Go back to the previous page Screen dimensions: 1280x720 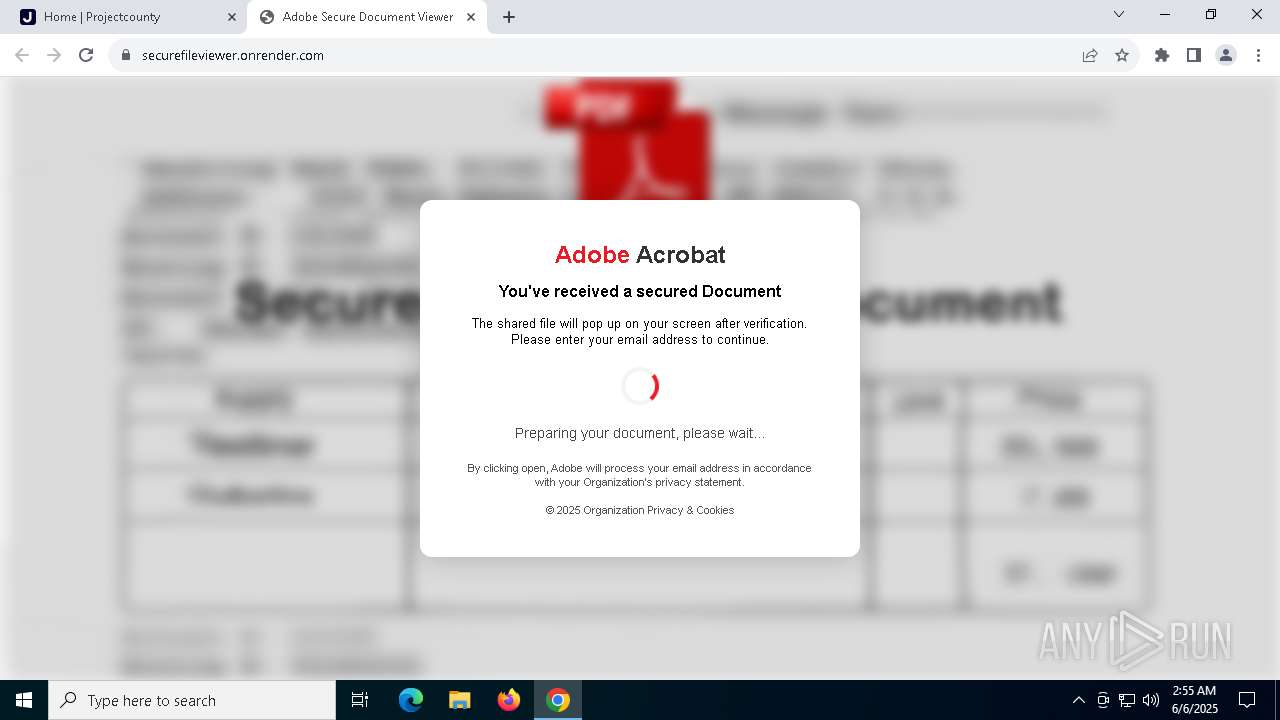pos(22,55)
